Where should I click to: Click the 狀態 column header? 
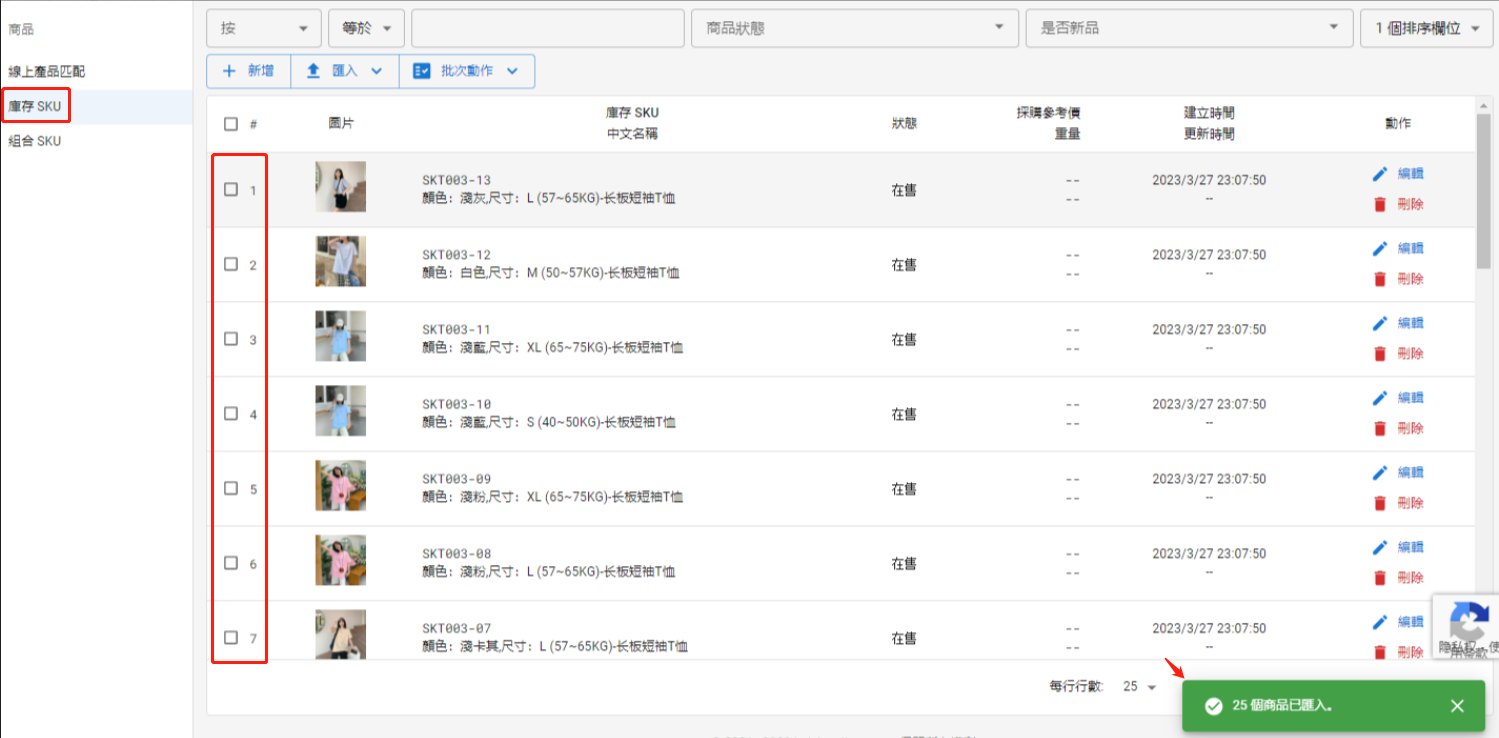click(x=904, y=124)
